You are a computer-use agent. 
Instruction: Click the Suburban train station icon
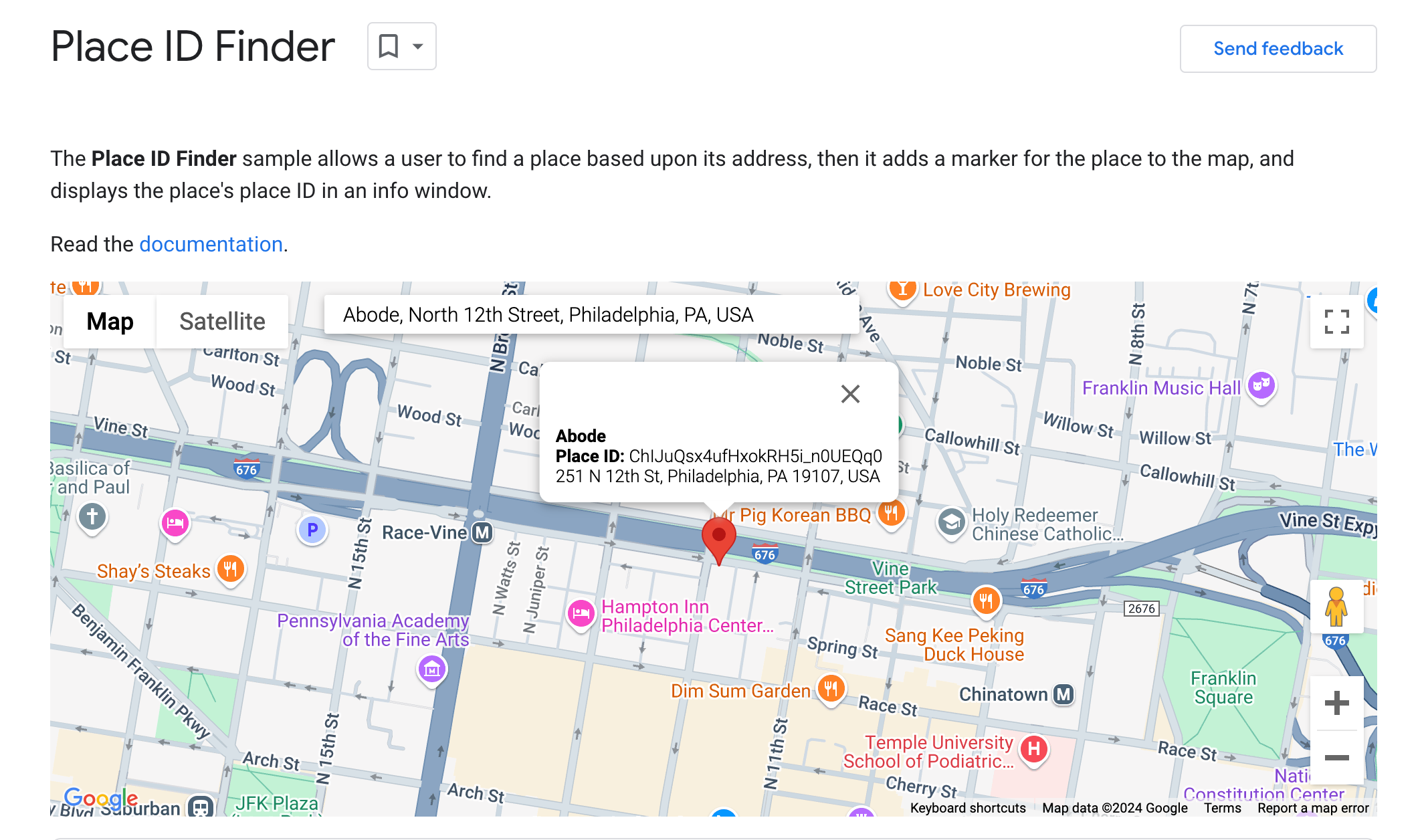tap(200, 807)
